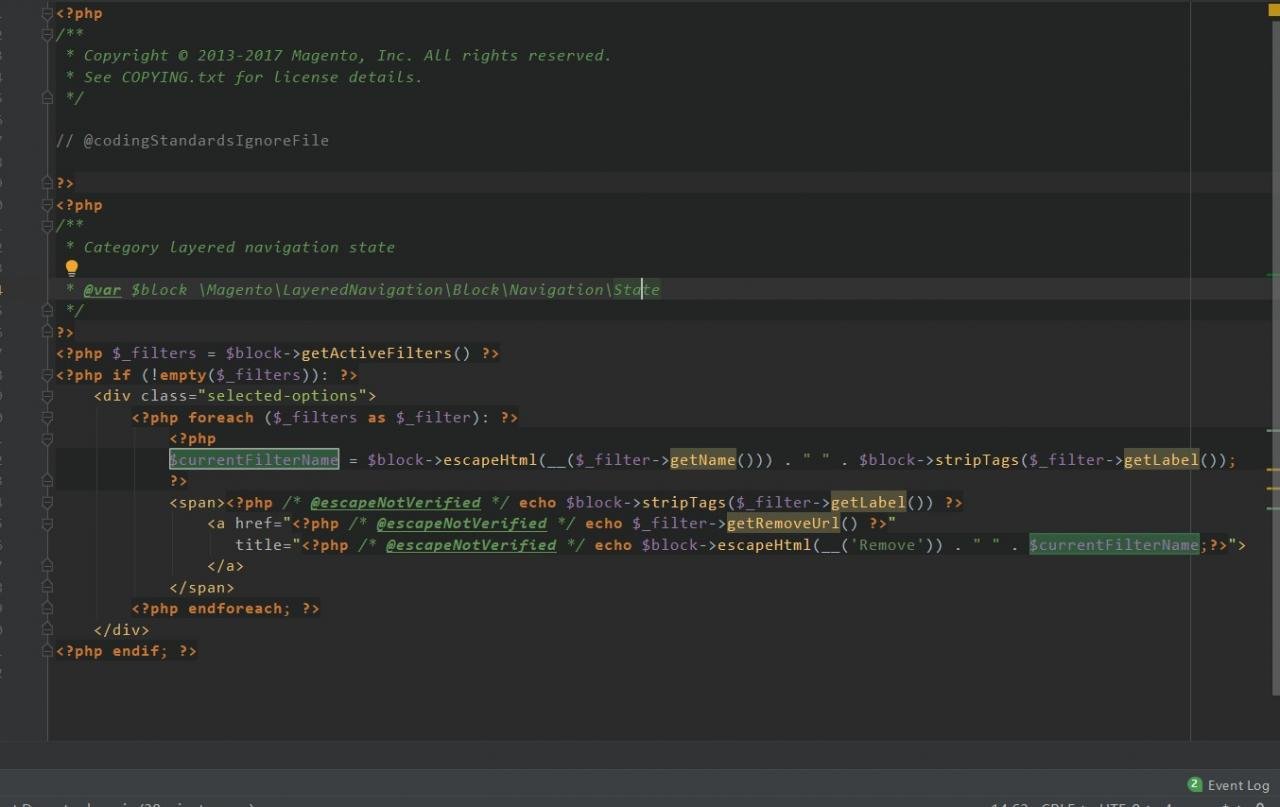Viewport: 1280px width, 807px height.
Task: Open the Event Log panel
Action: point(1238,786)
